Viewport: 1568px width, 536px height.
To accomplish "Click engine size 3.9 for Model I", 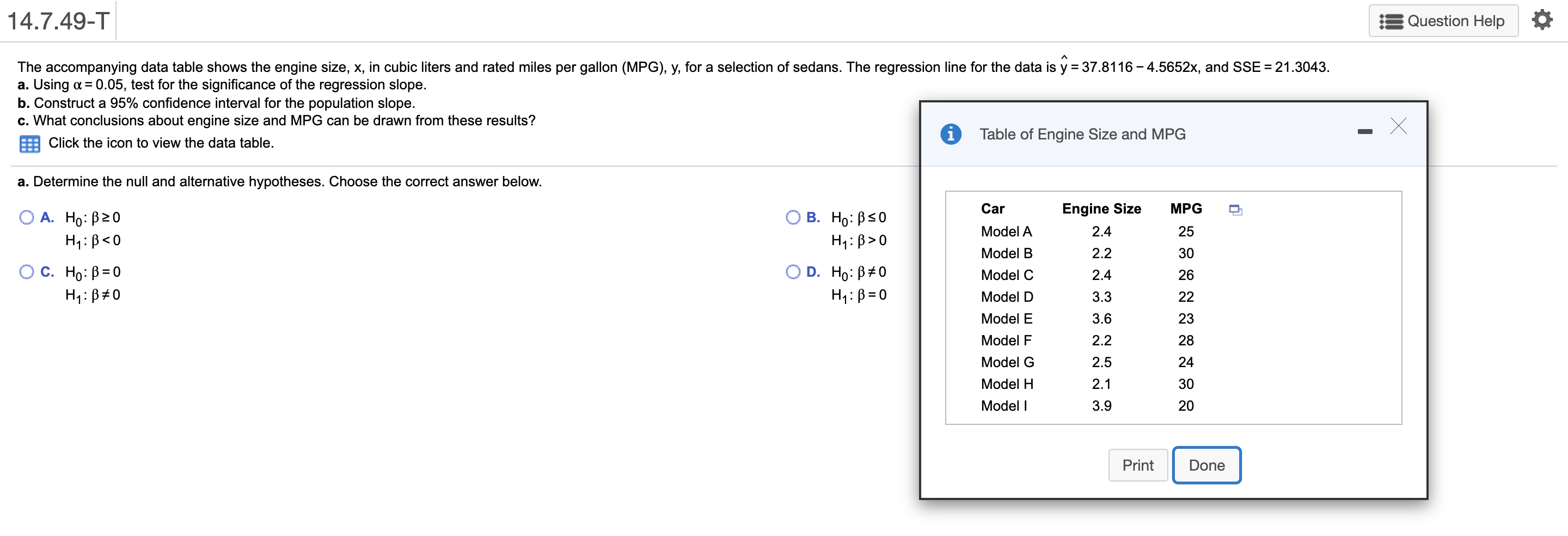I will pyautogui.click(x=1101, y=406).
